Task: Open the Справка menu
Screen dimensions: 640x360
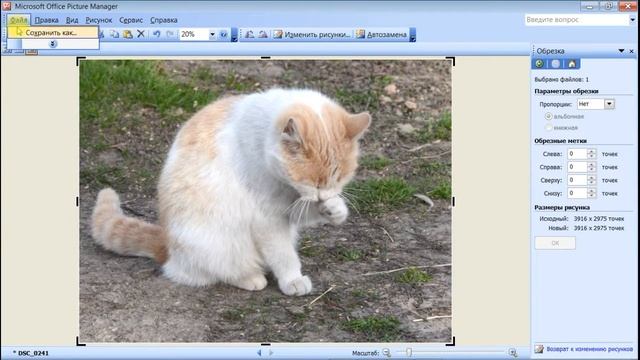Action: tap(164, 20)
